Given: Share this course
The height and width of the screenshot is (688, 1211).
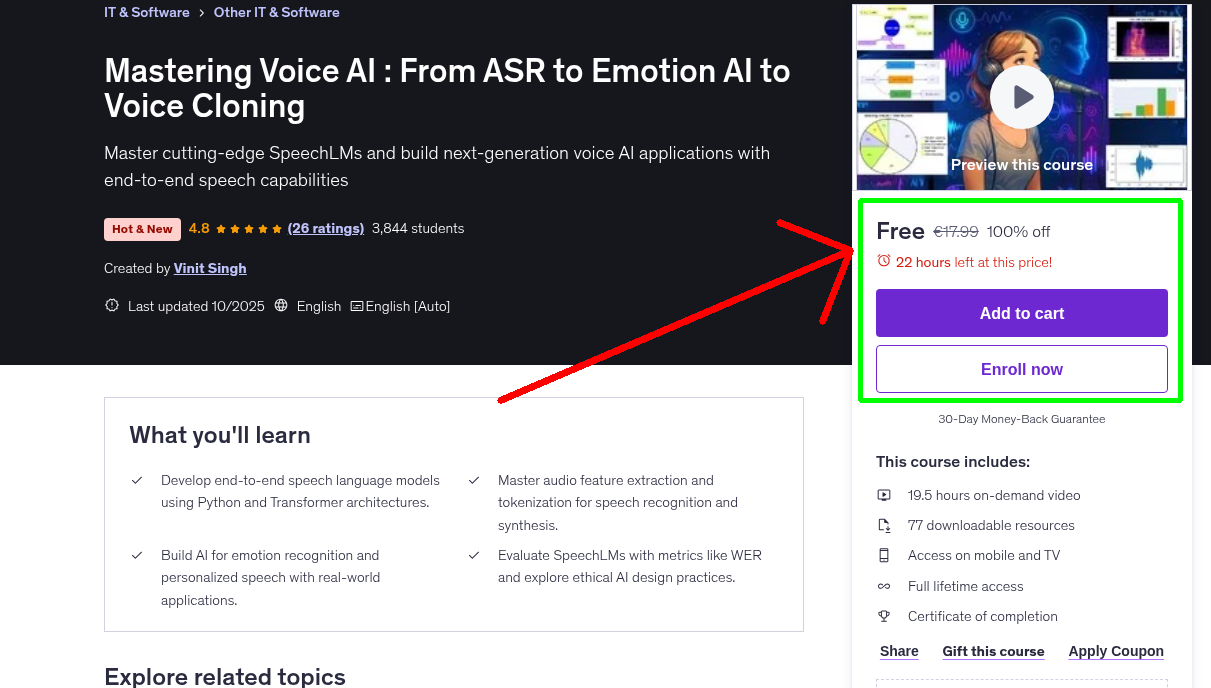Looking at the screenshot, I should click(898, 651).
